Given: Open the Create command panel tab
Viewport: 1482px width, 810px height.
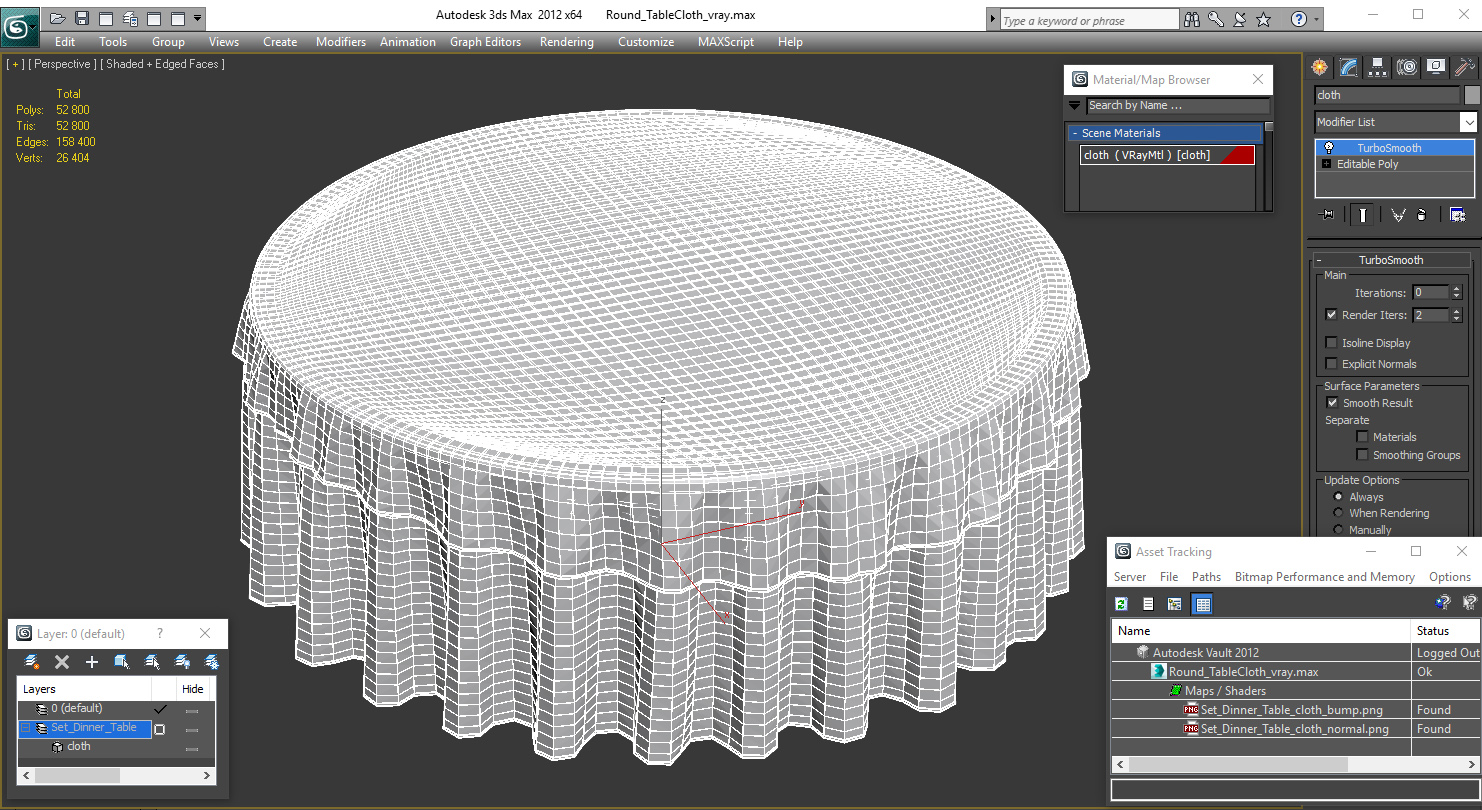Looking at the screenshot, I should coord(1320,67).
